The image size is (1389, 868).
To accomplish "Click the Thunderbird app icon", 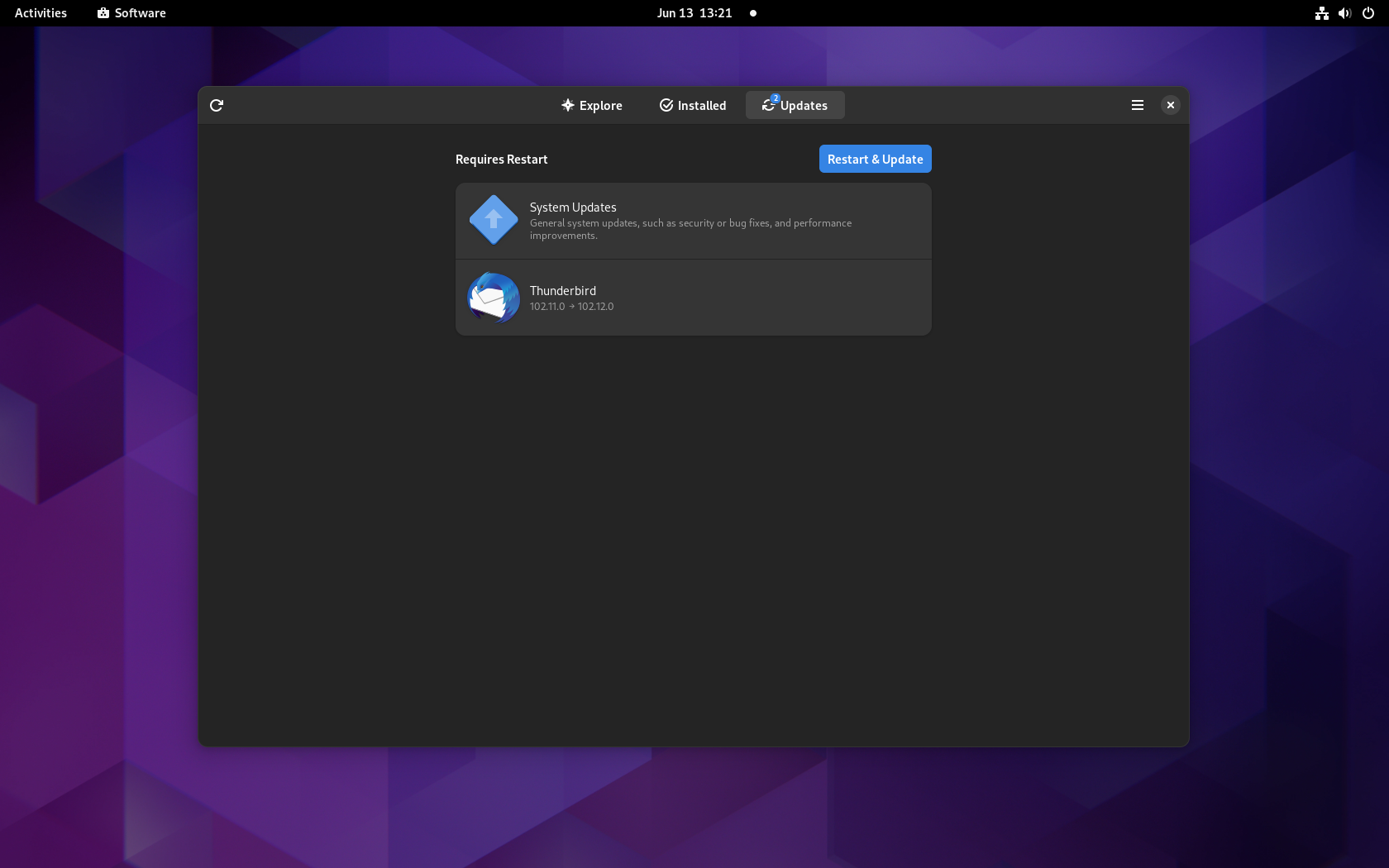I will click(494, 298).
